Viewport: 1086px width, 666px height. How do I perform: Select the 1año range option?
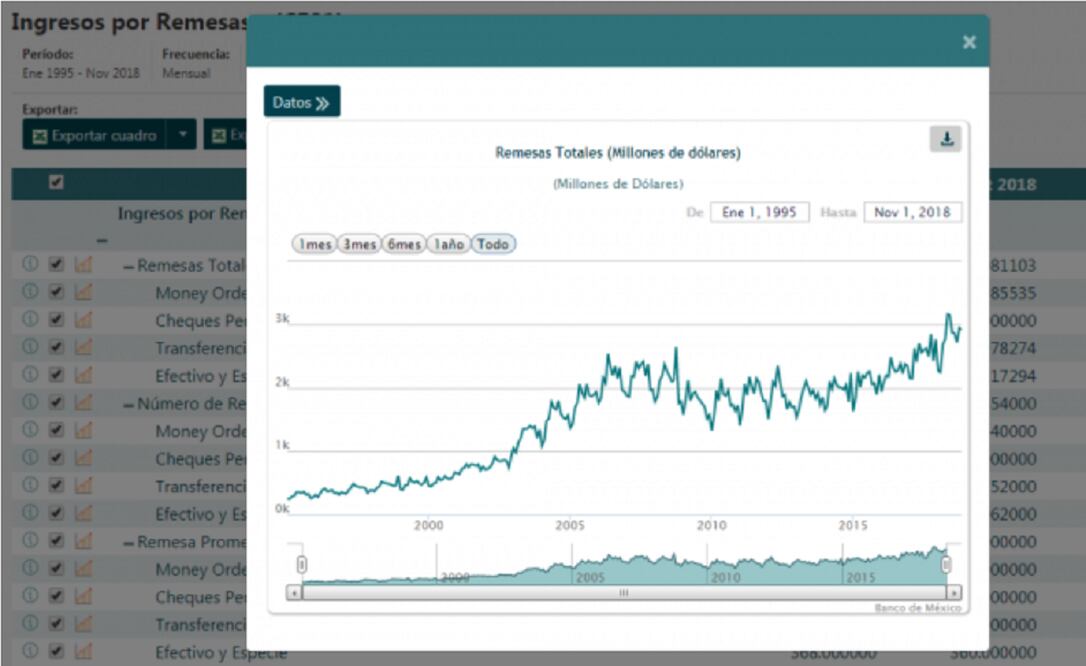coord(448,244)
